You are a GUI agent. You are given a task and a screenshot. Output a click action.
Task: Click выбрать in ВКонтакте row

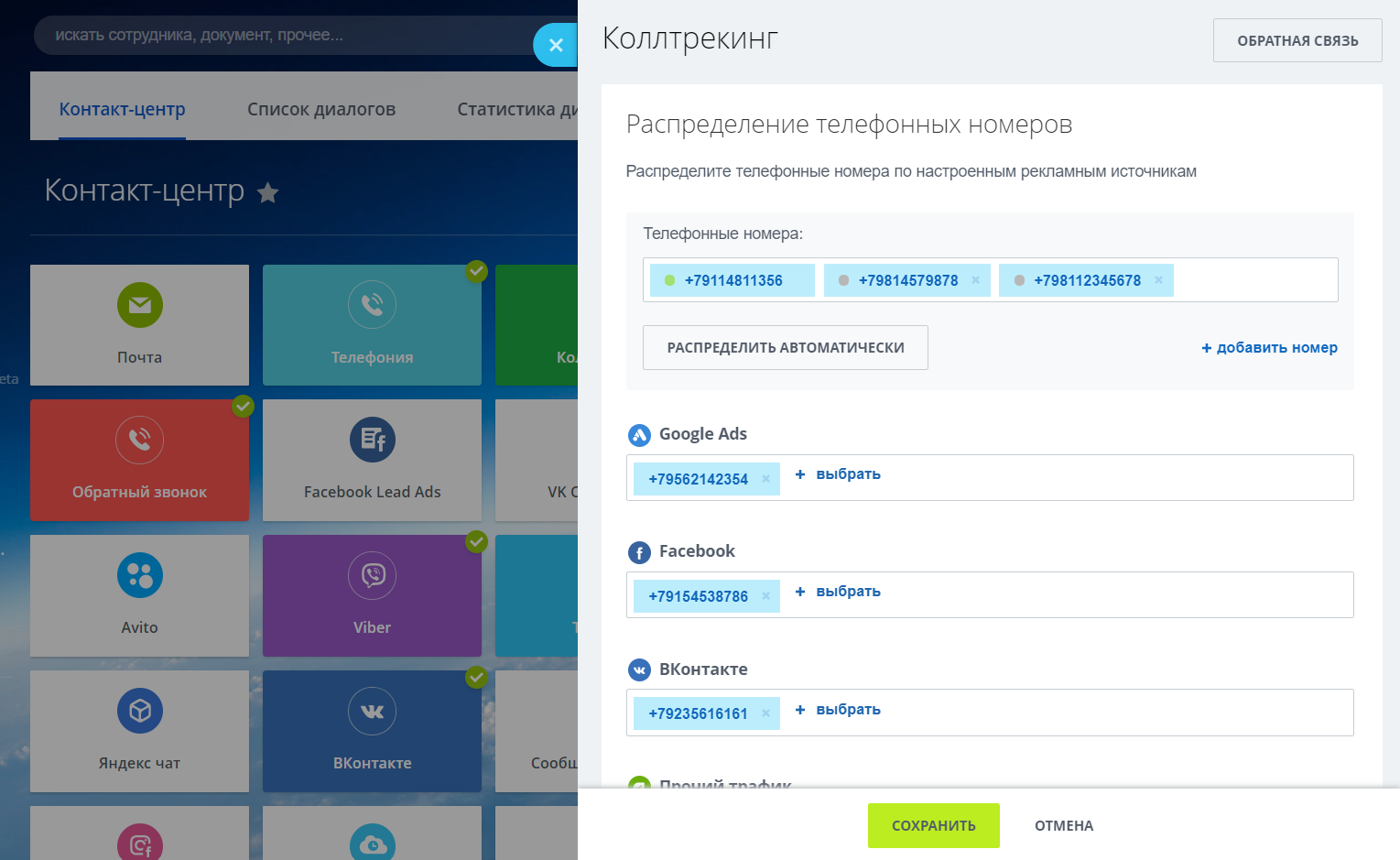[x=838, y=710]
